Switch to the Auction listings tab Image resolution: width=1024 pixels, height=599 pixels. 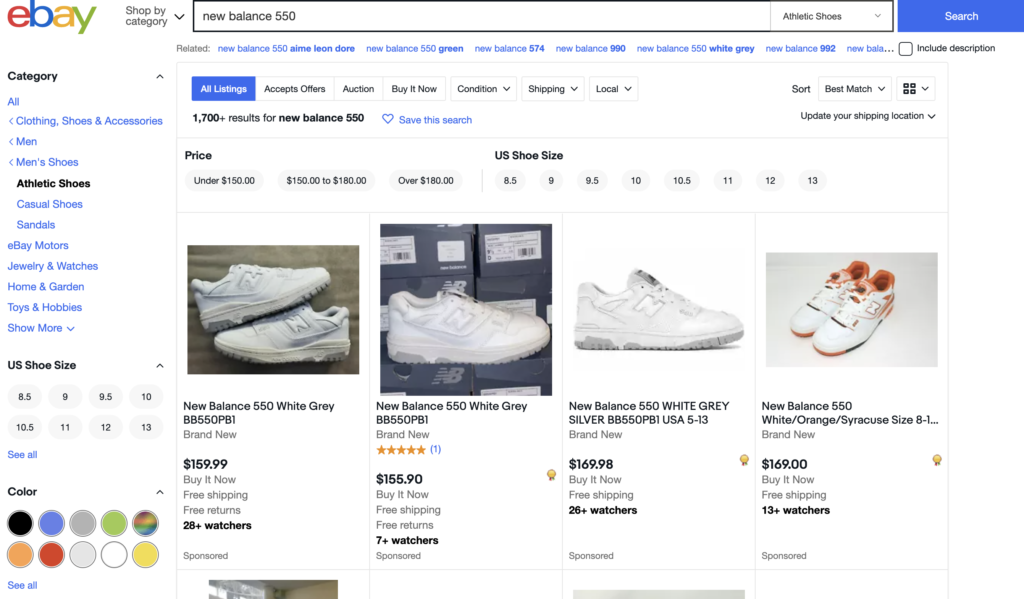click(358, 89)
